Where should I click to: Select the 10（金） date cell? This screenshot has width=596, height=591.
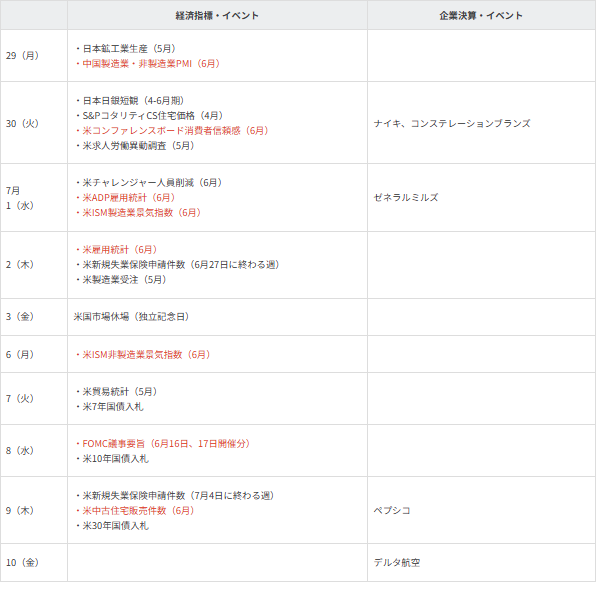pyautogui.click(x=34, y=562)
